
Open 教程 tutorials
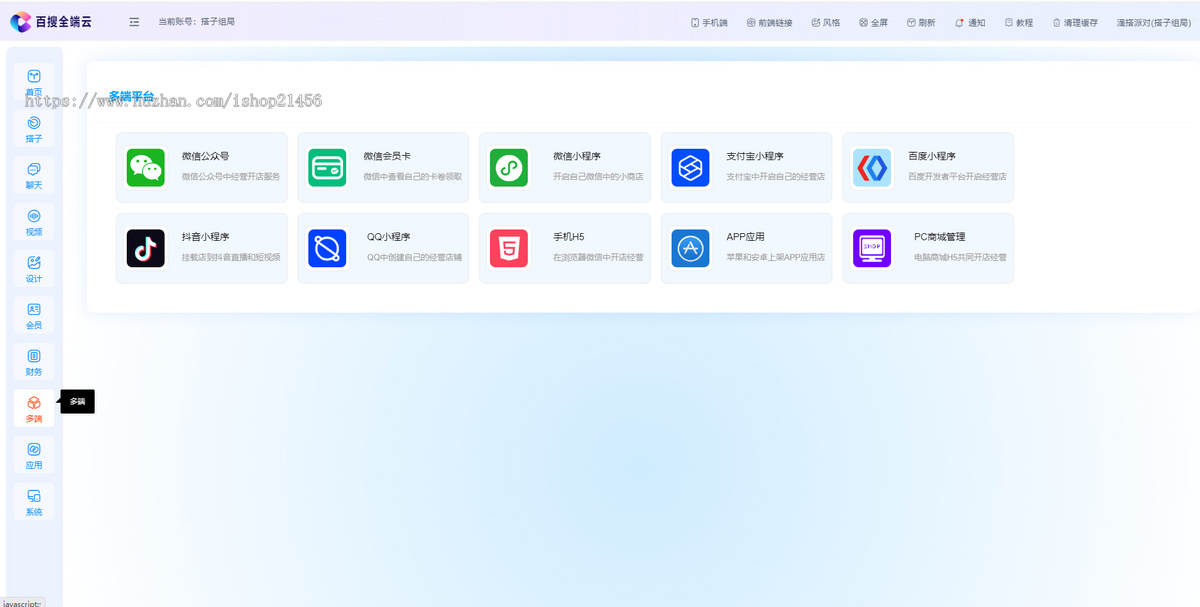point(1018,22)
